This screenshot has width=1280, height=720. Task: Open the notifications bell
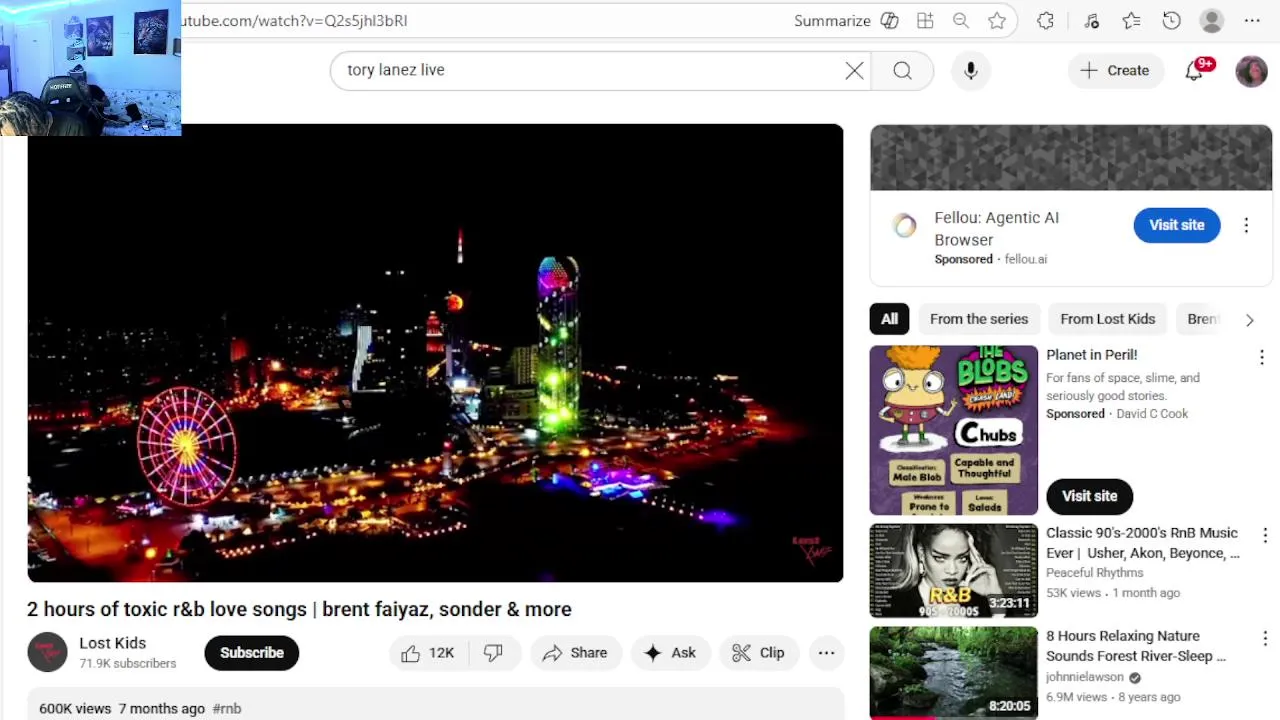coord(1194,70)
